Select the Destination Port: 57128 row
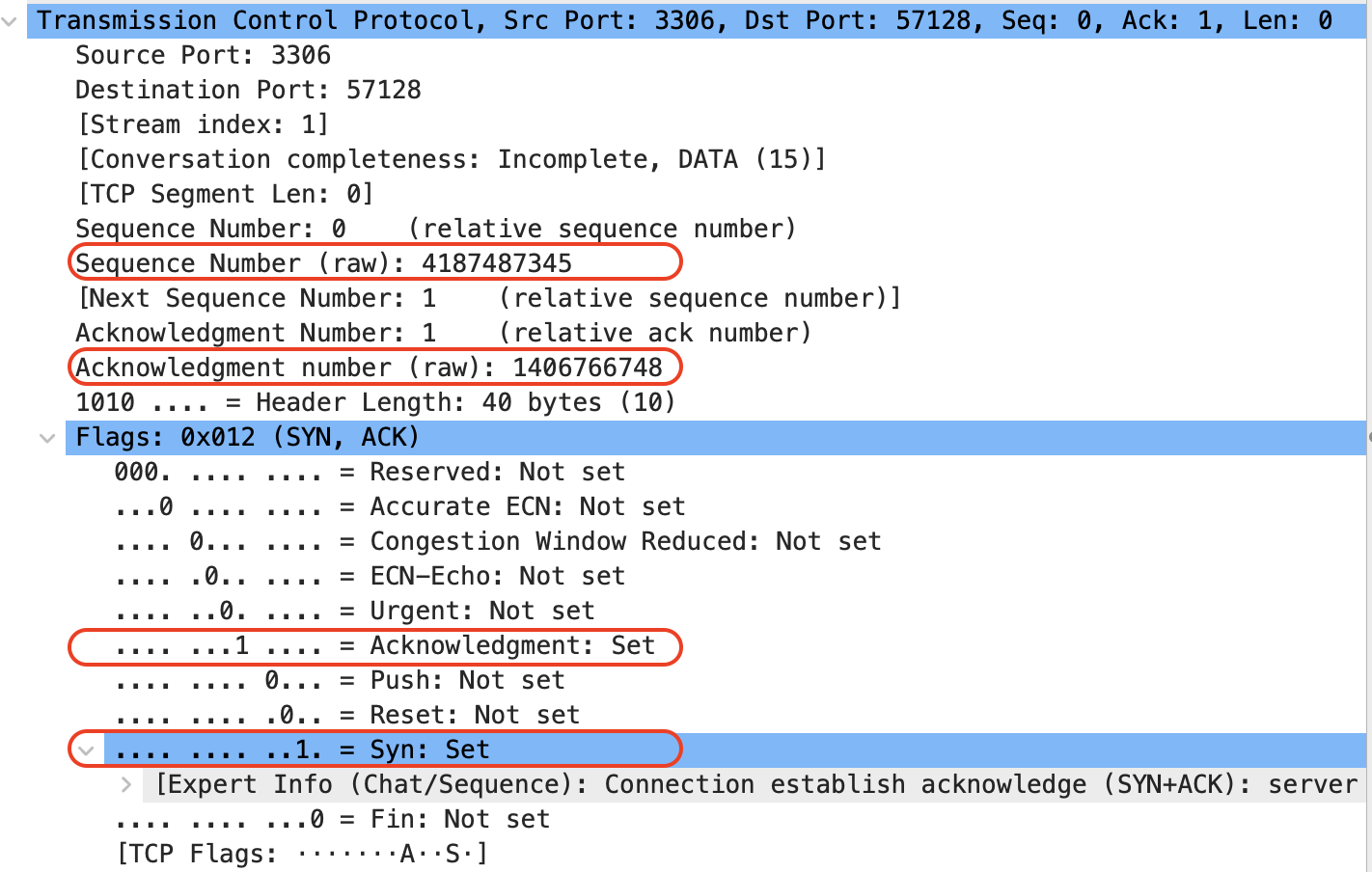 click(x=248, y=90)
